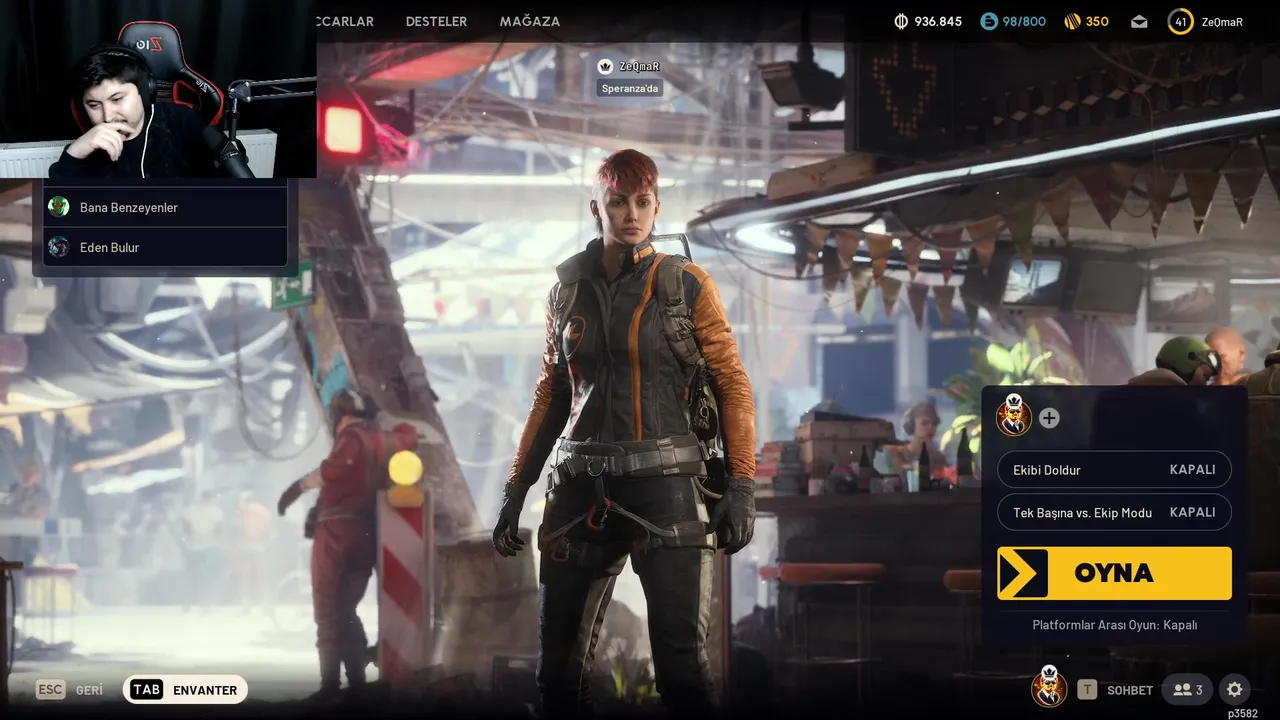1280x720 pixels.
Task: Click the 936.845 coin balance
Action: click(938, 21)
